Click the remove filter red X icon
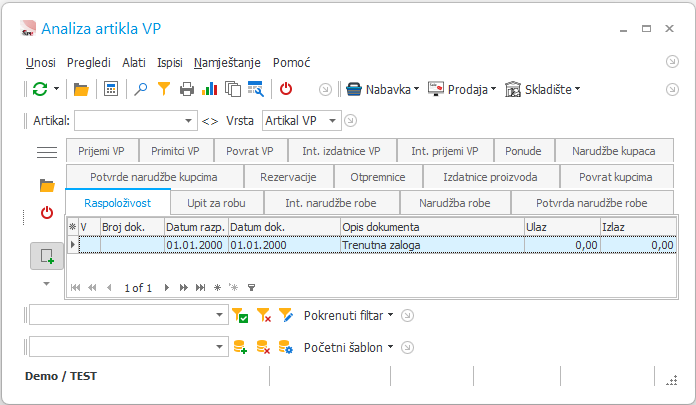 [x=264, y=315]
